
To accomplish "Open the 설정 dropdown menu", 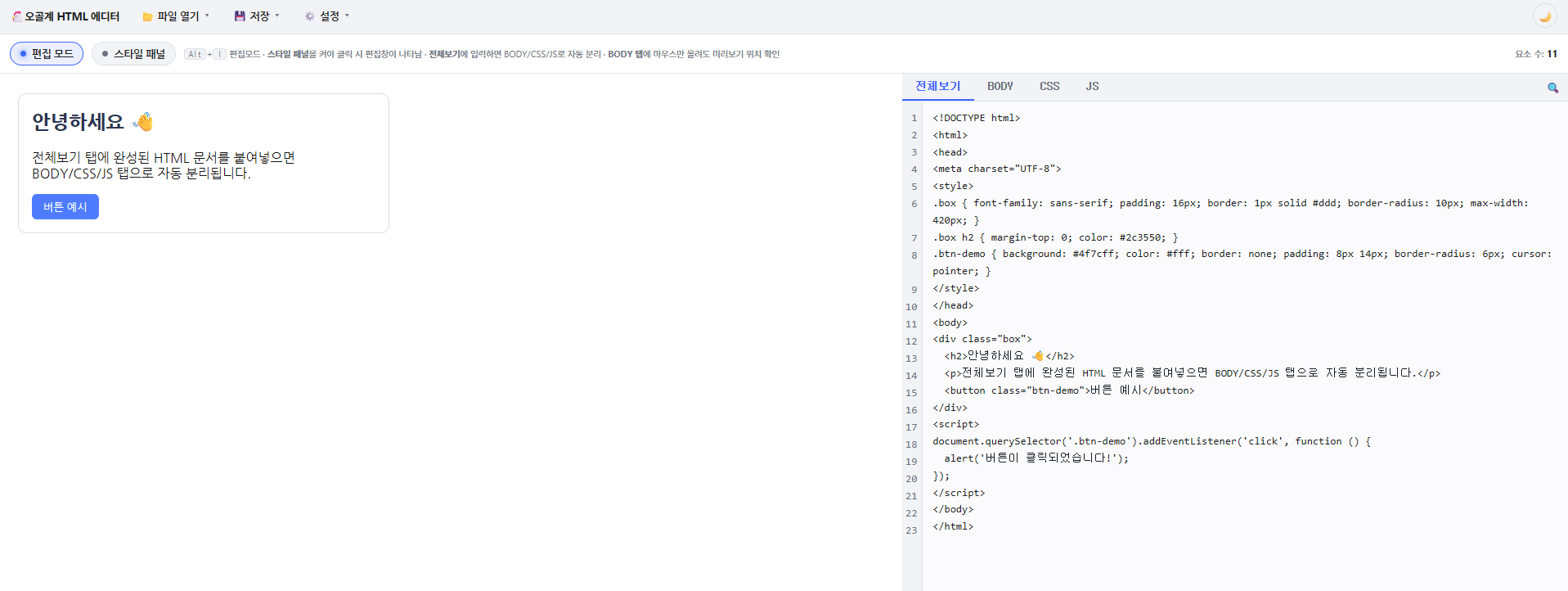I will [x=326, y=16].
